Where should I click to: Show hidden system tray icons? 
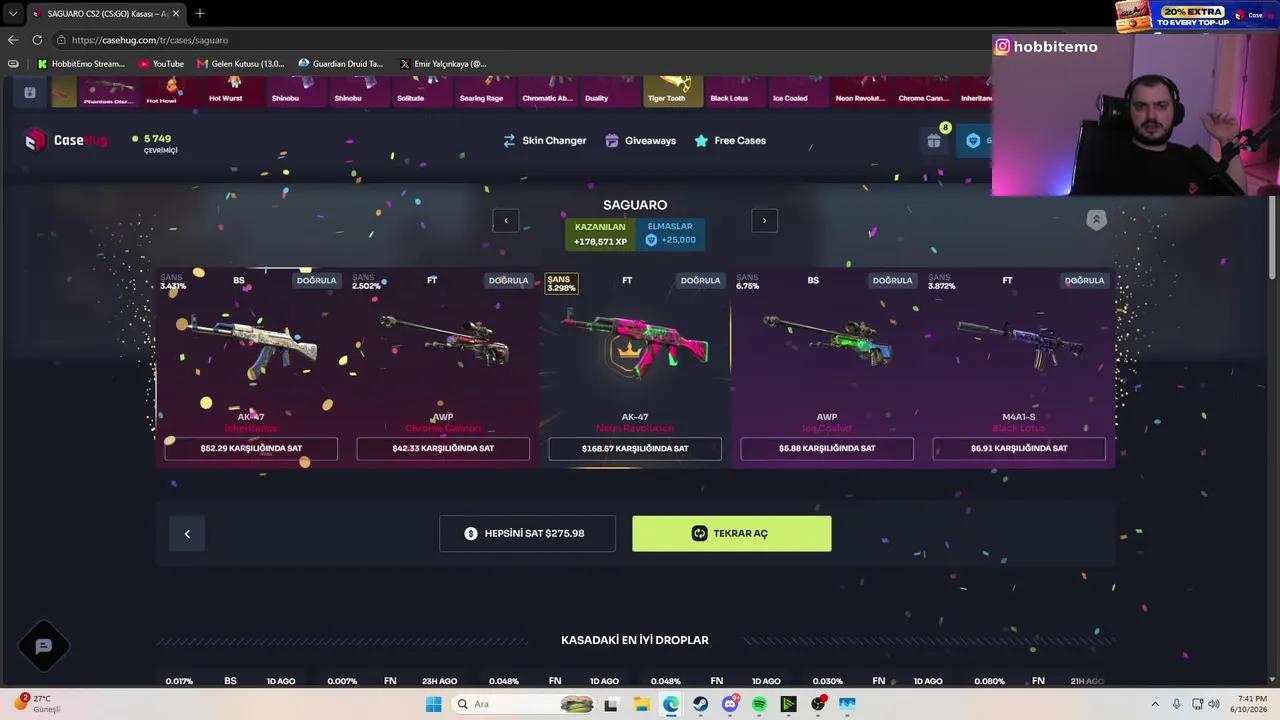1155,704
